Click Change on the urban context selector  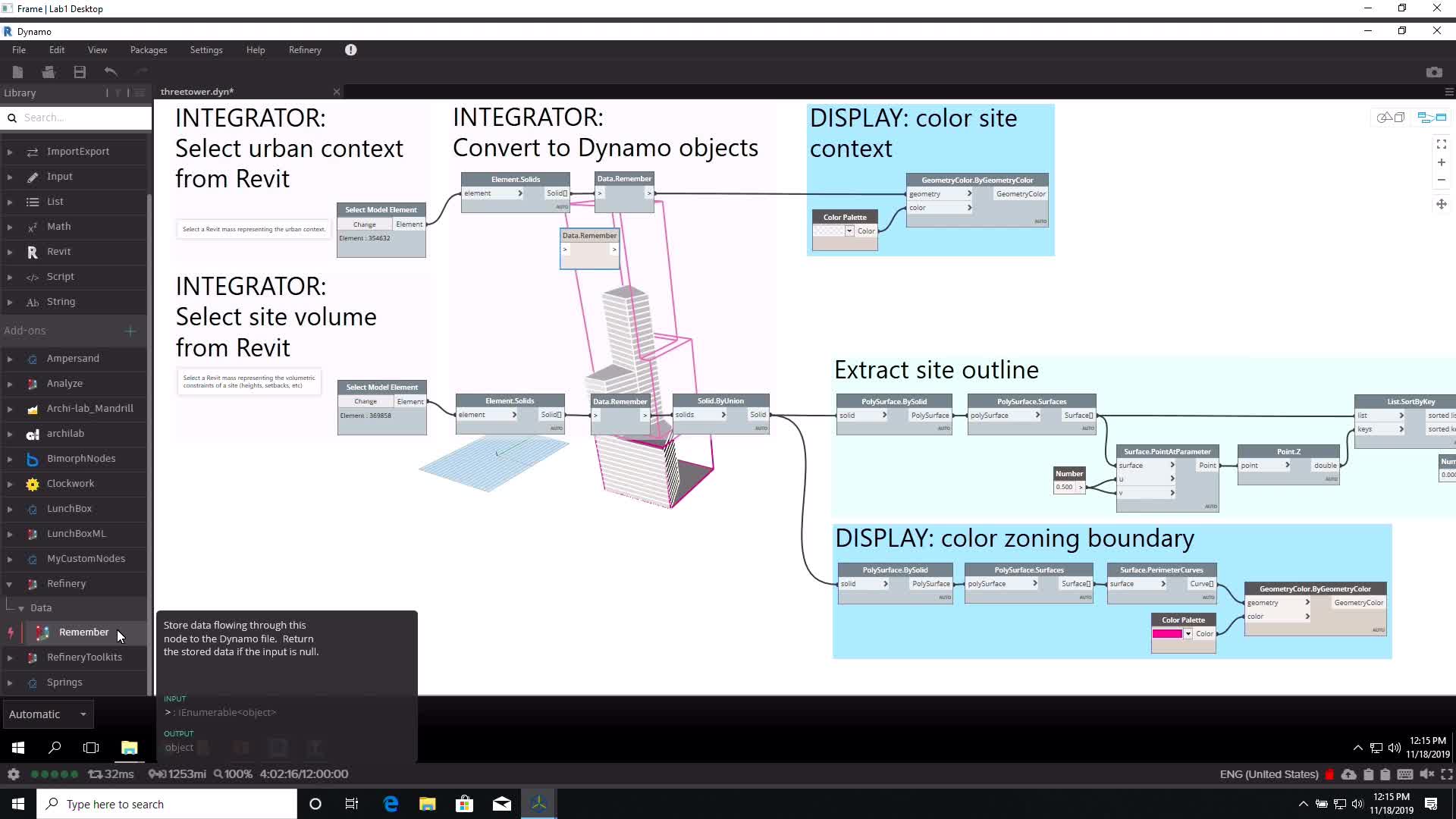click(364, 224)
